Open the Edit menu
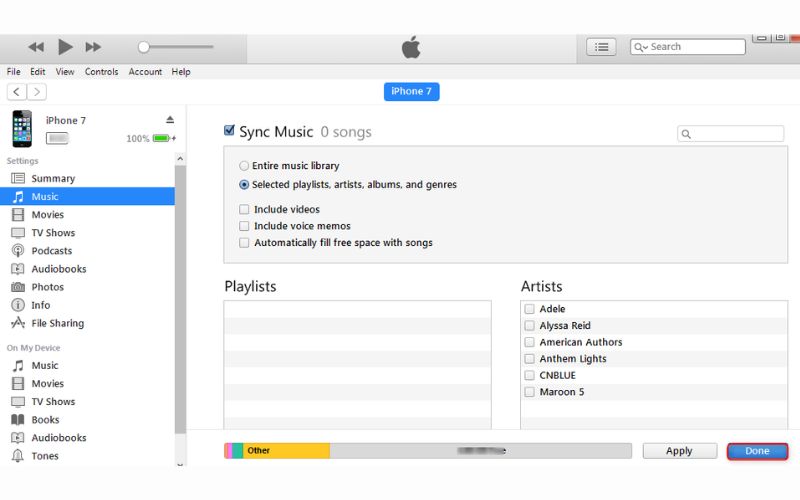This screenshot has height=500, width=800. click(x=38, y=71)
